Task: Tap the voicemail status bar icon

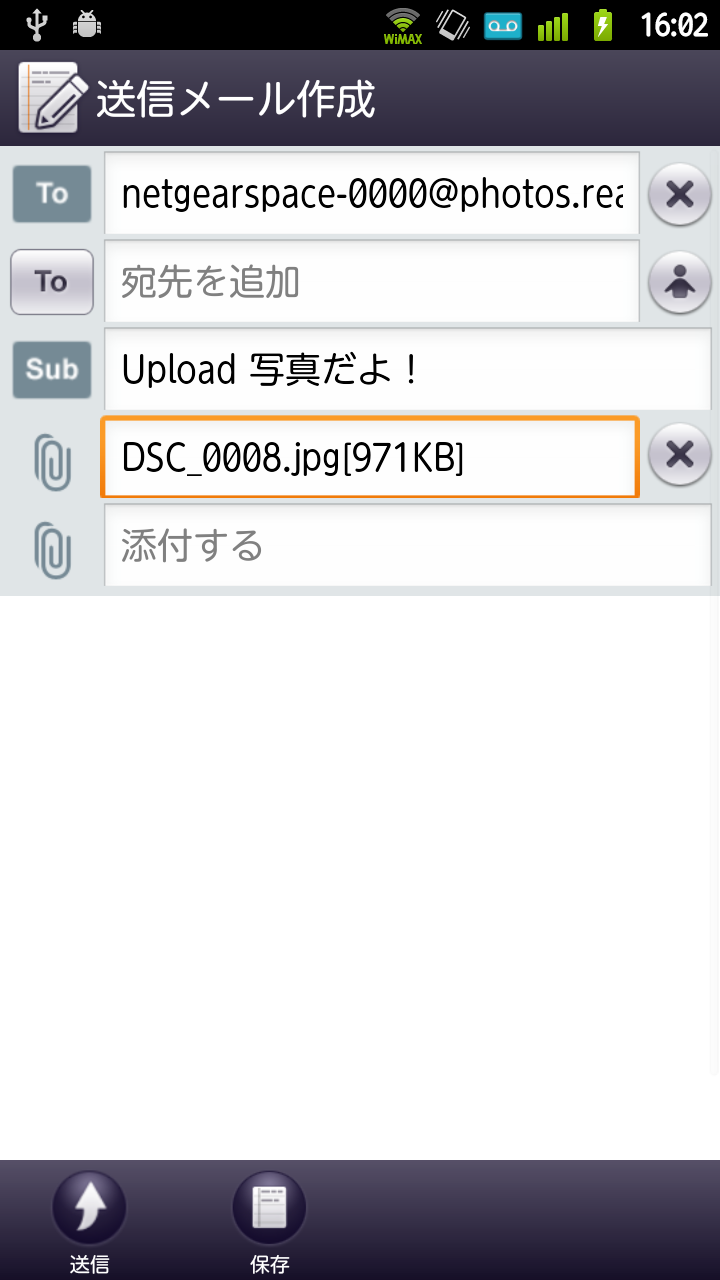Action: (503, 25)
